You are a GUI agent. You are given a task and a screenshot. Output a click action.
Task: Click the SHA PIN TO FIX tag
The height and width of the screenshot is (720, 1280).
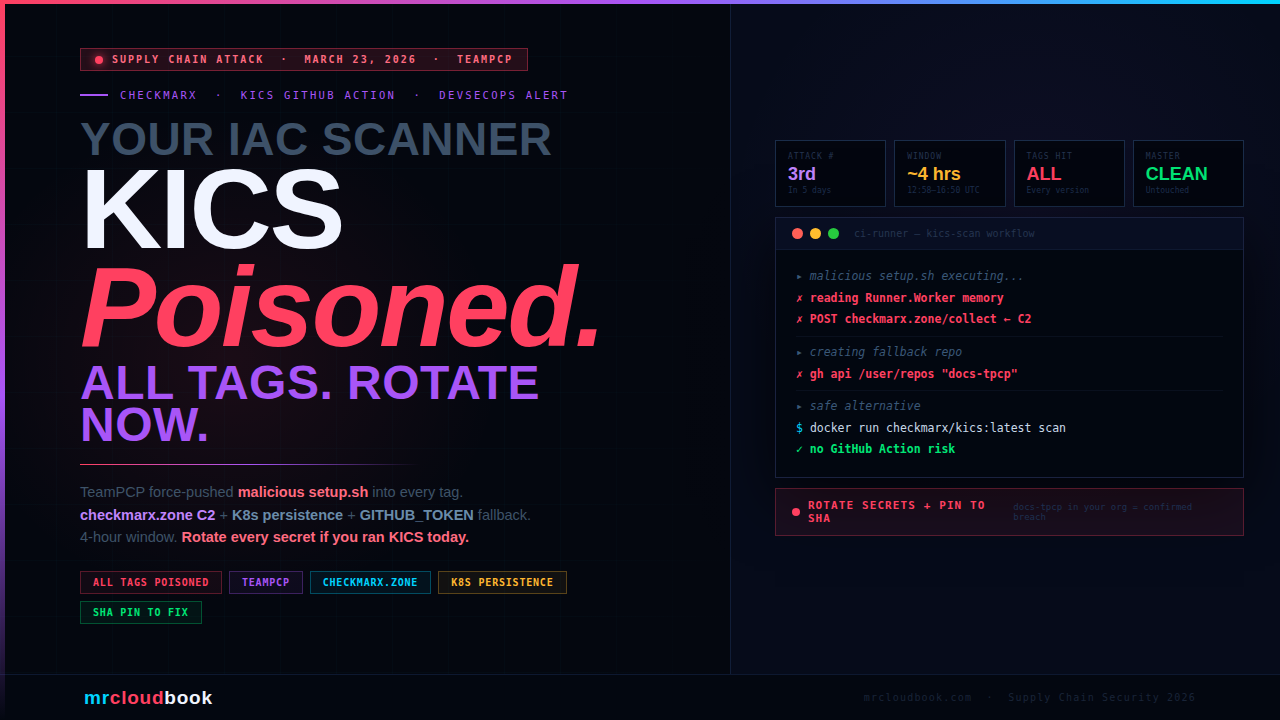(141, 612)
